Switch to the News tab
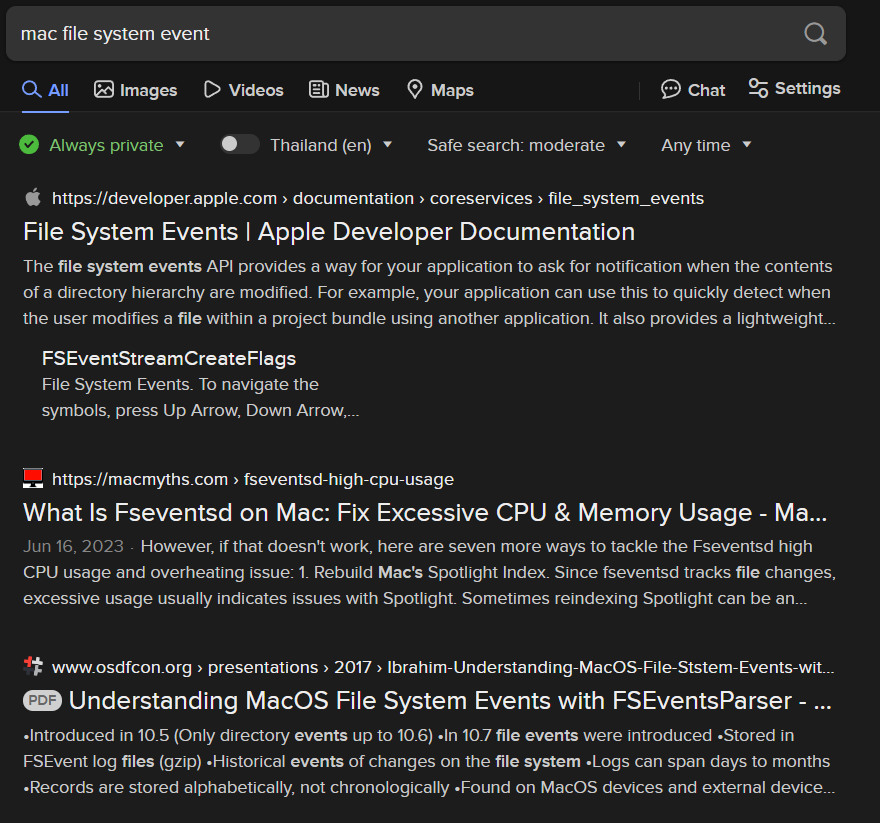This screenshot has width=880, height=823. (x=344, y=90)
